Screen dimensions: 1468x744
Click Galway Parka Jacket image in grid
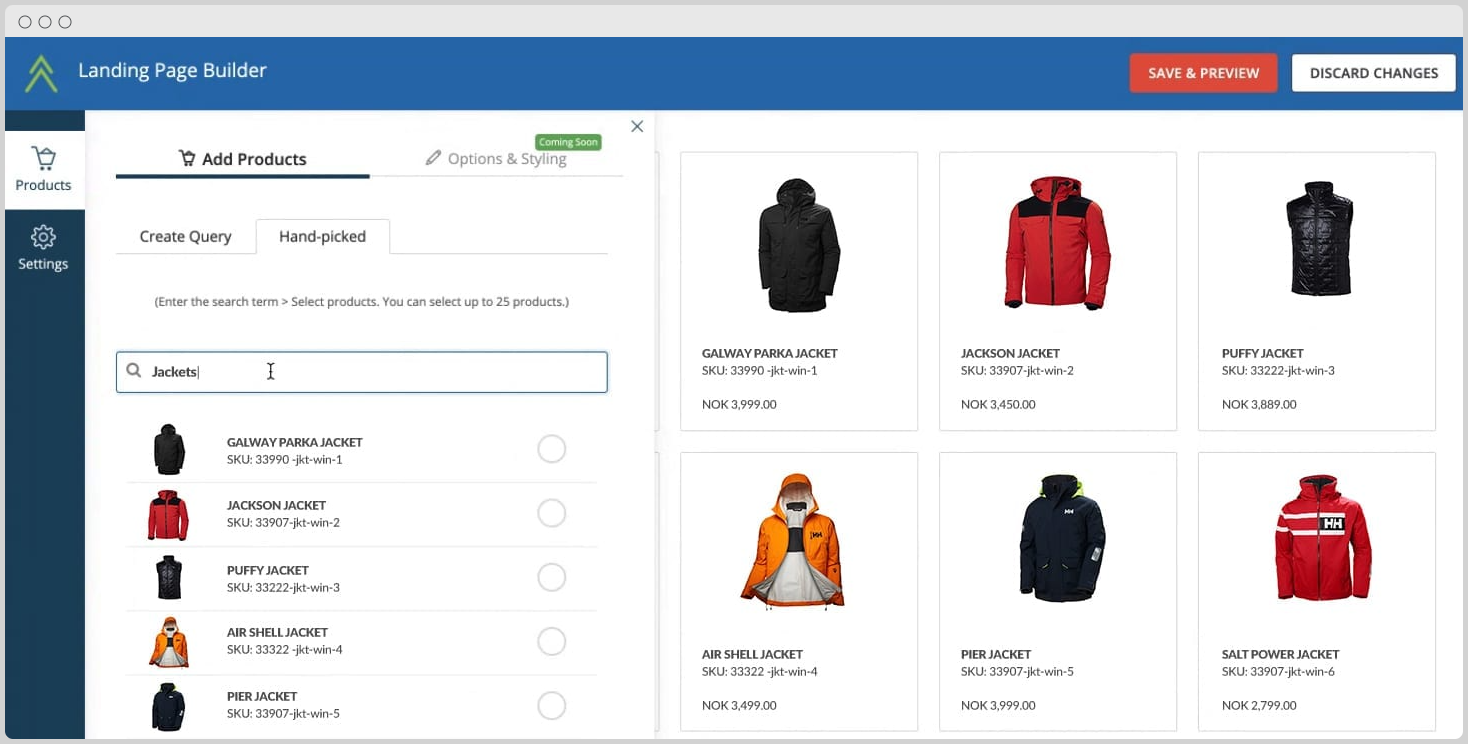coord(799,245)
